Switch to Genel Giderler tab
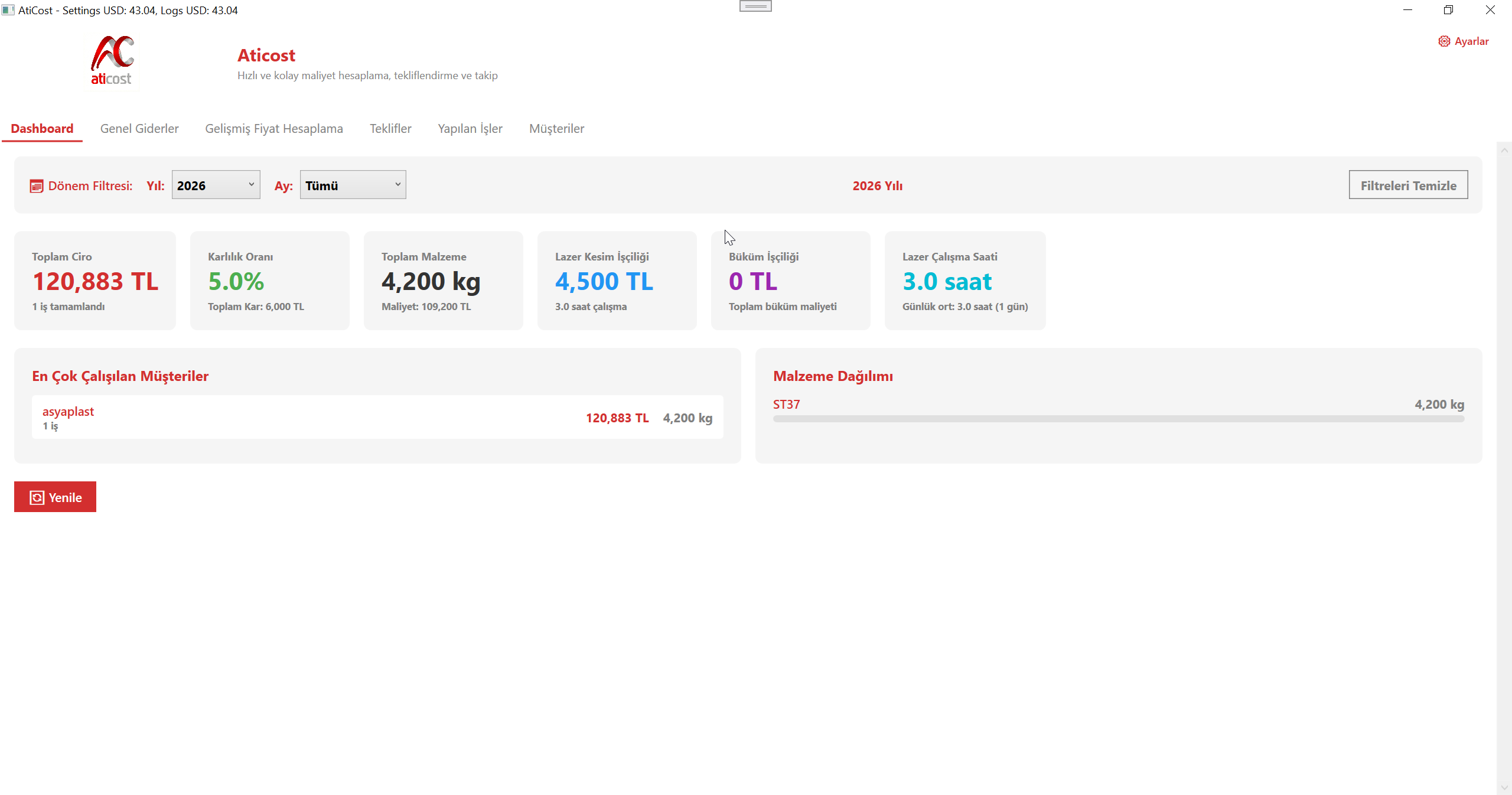Viewport: 1512px width, 795px height. click(139, 129)
